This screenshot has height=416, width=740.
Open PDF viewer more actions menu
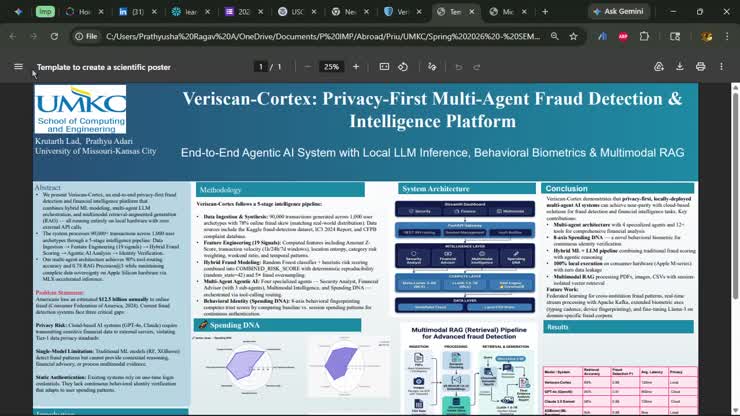point(721,67)
